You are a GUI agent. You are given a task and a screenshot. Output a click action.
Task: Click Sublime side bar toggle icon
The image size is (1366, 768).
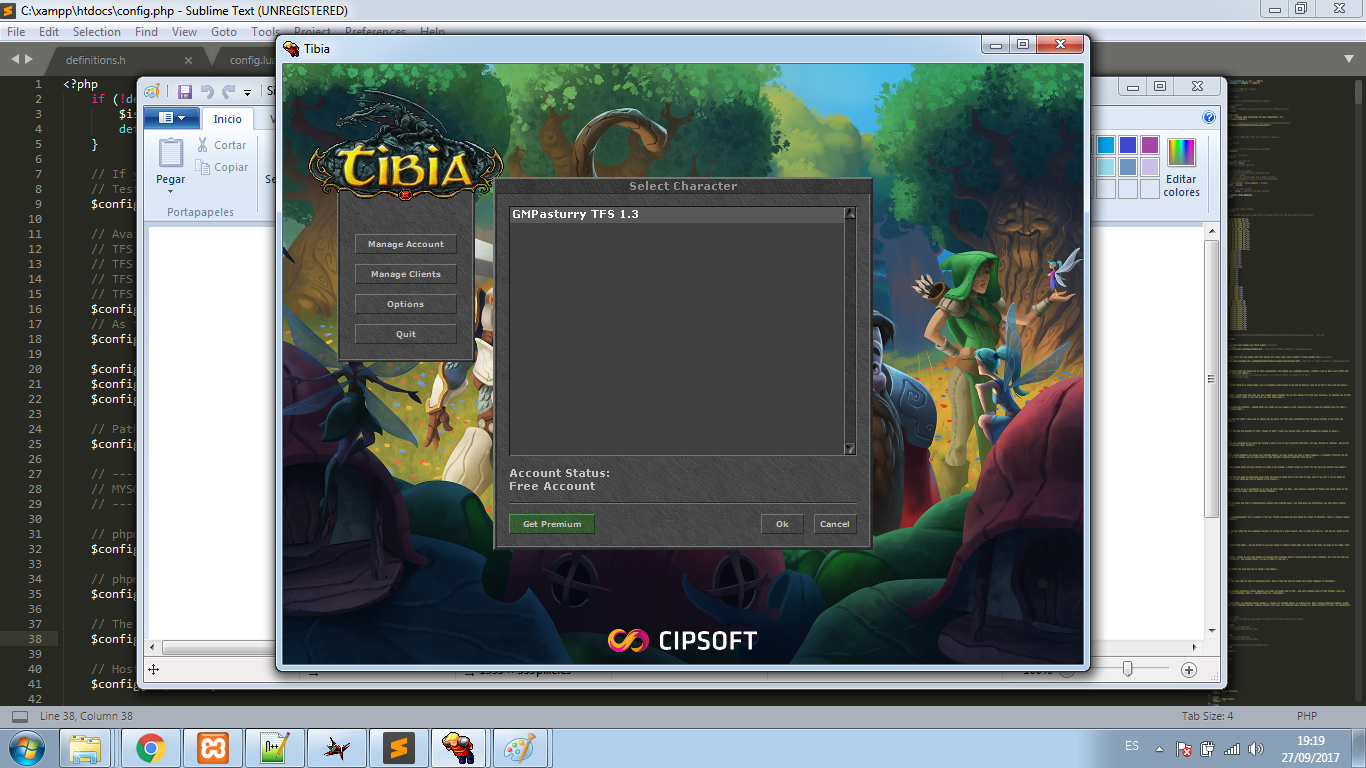(19, 716)
